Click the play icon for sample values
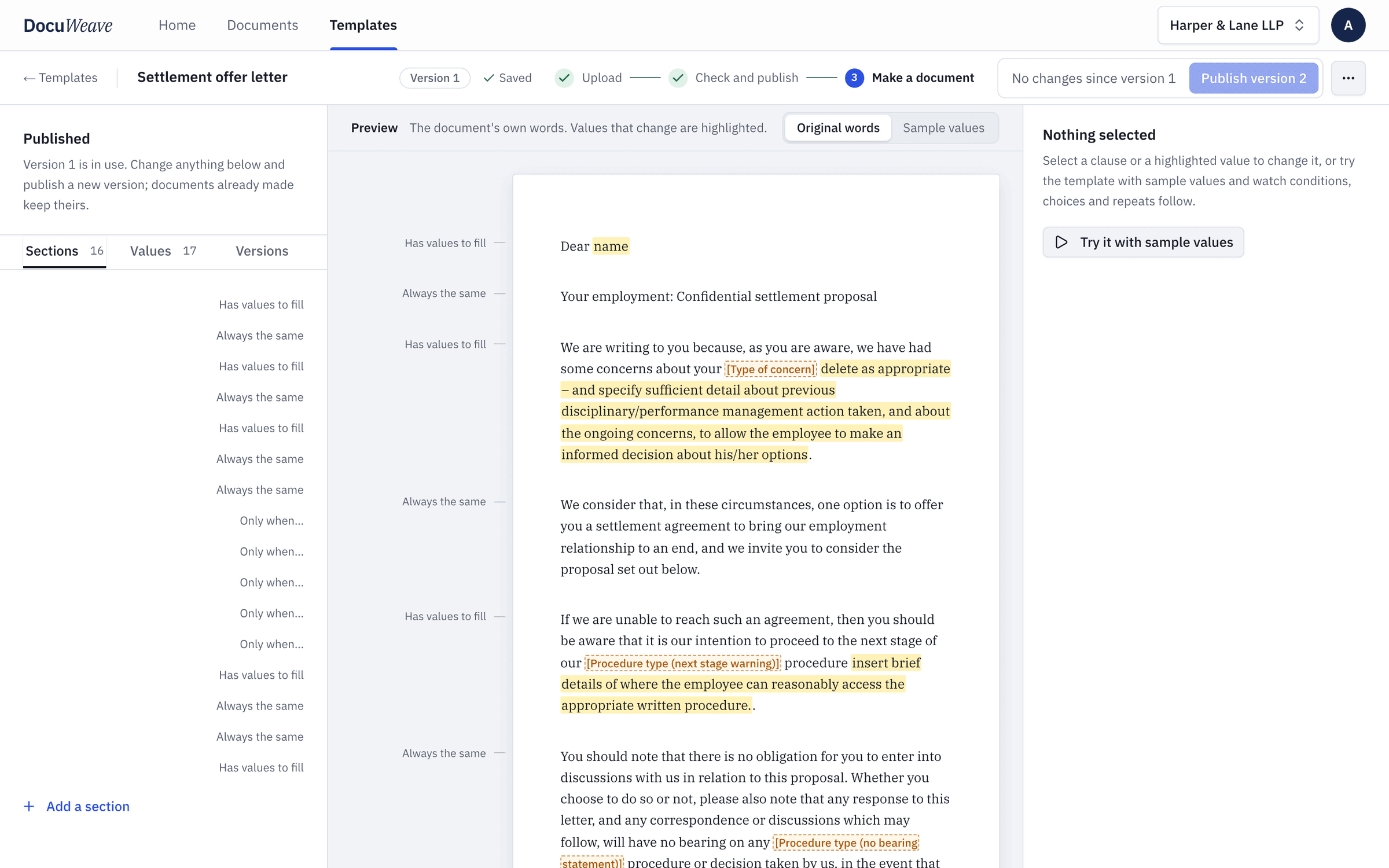The width and height of the screenshot is (1389, 868). [1061, 242]
